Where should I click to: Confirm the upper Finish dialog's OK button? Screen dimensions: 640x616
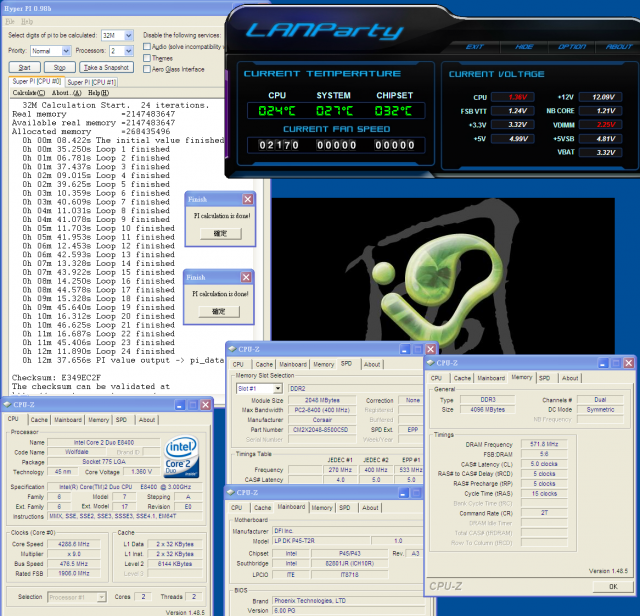pyautogui.click(x=220, y=234)
